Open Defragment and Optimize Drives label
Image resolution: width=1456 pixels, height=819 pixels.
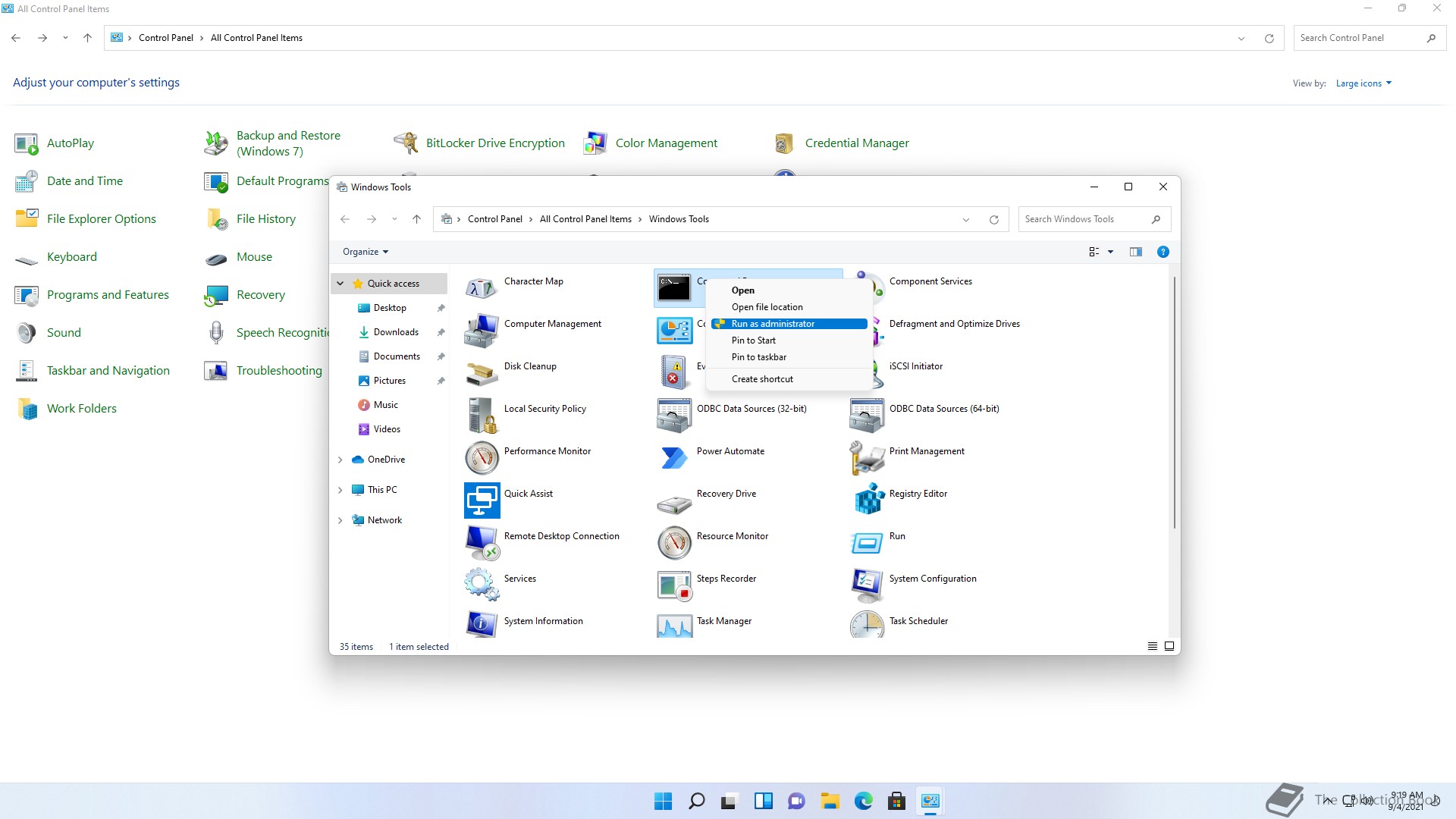pos(954,324)
